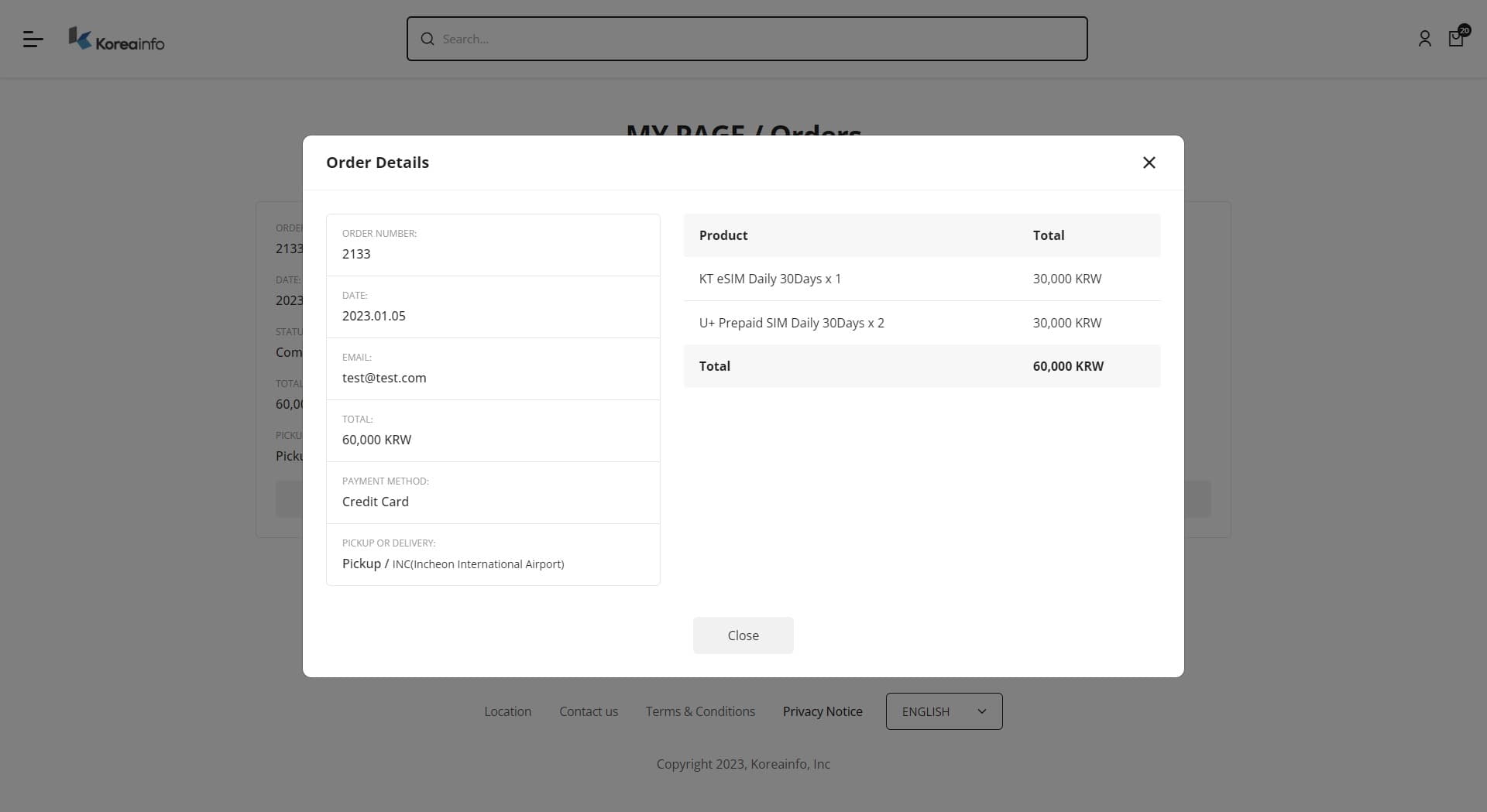The image size is (1487, 812).
Task: Open the ENGLISH language dropdown
Action: [944, 711]
